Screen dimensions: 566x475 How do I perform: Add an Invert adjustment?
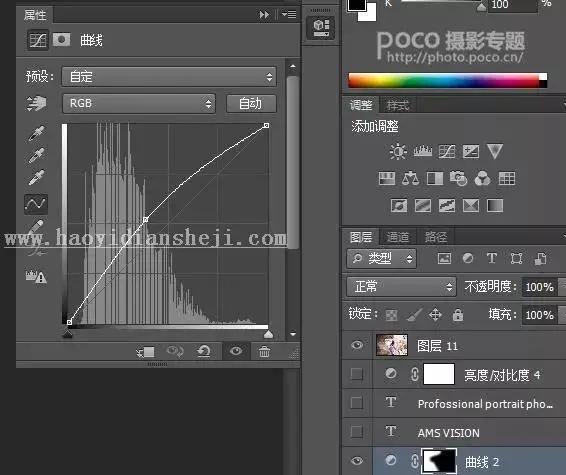point(399,206)
